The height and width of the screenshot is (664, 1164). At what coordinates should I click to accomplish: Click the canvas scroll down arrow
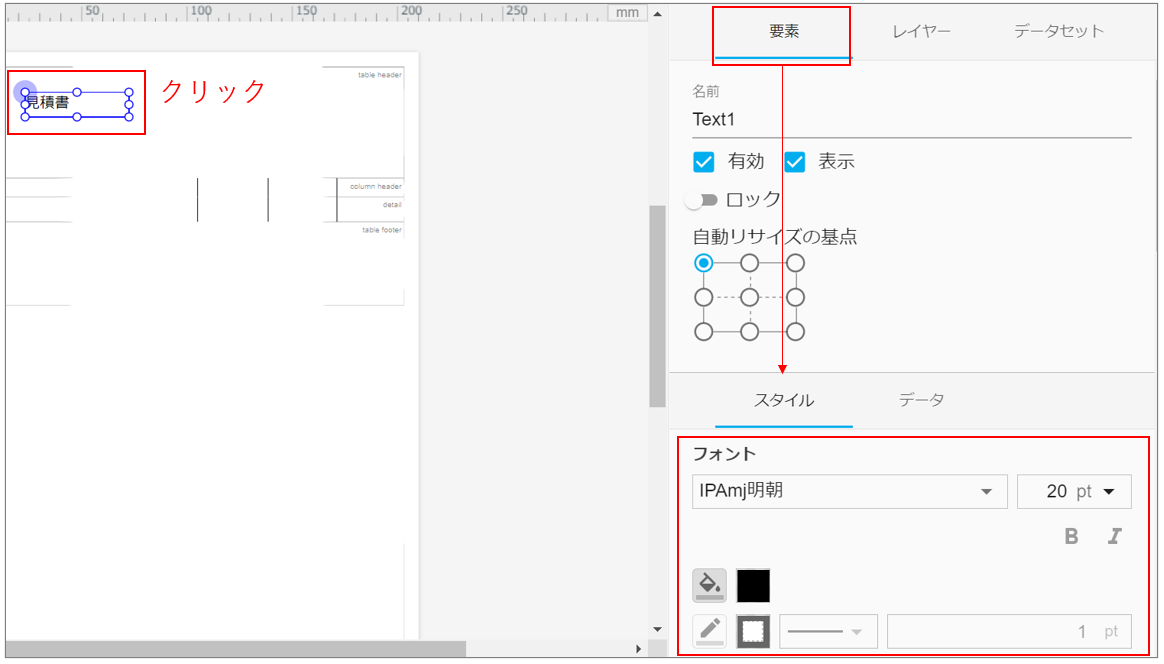click(x=657, y=629)
